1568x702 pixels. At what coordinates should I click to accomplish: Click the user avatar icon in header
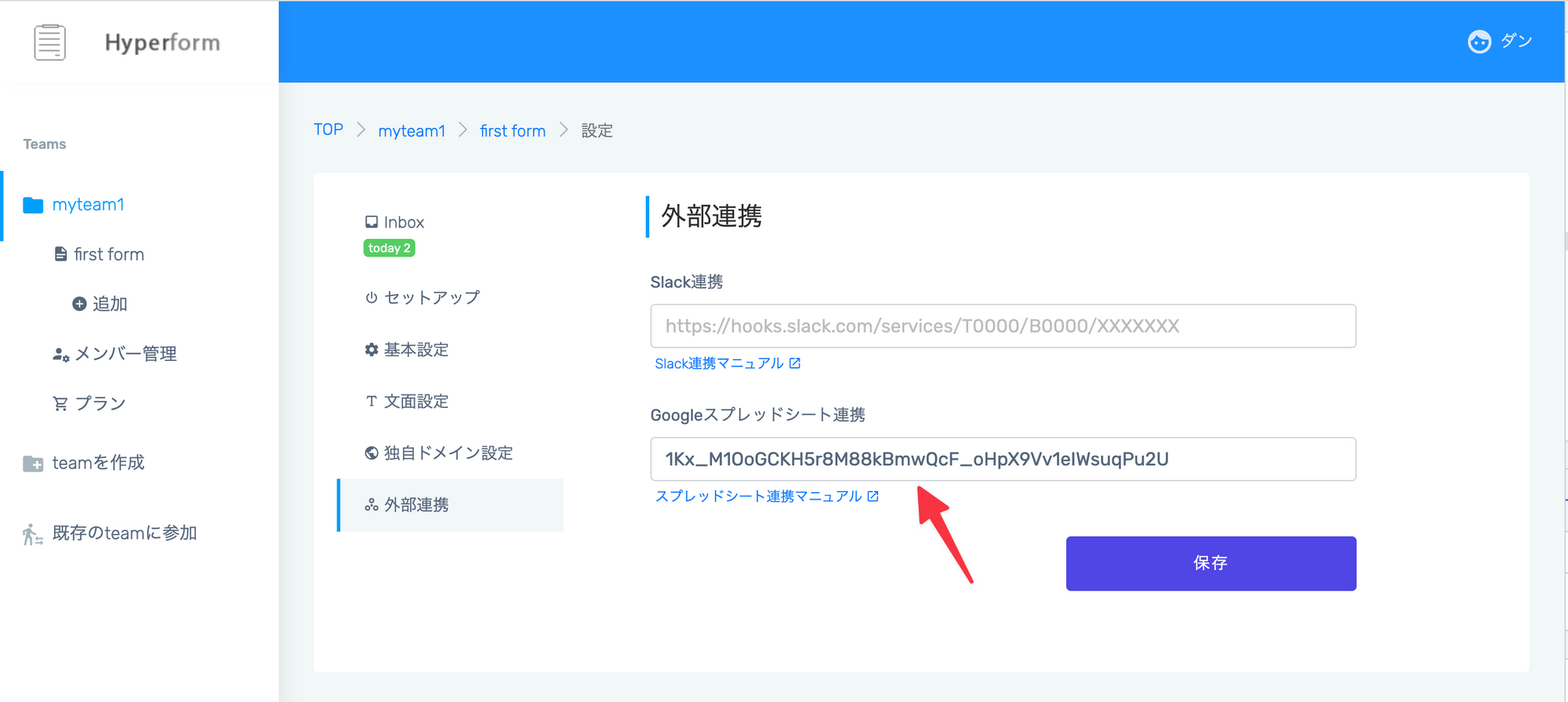(1479, 42)
